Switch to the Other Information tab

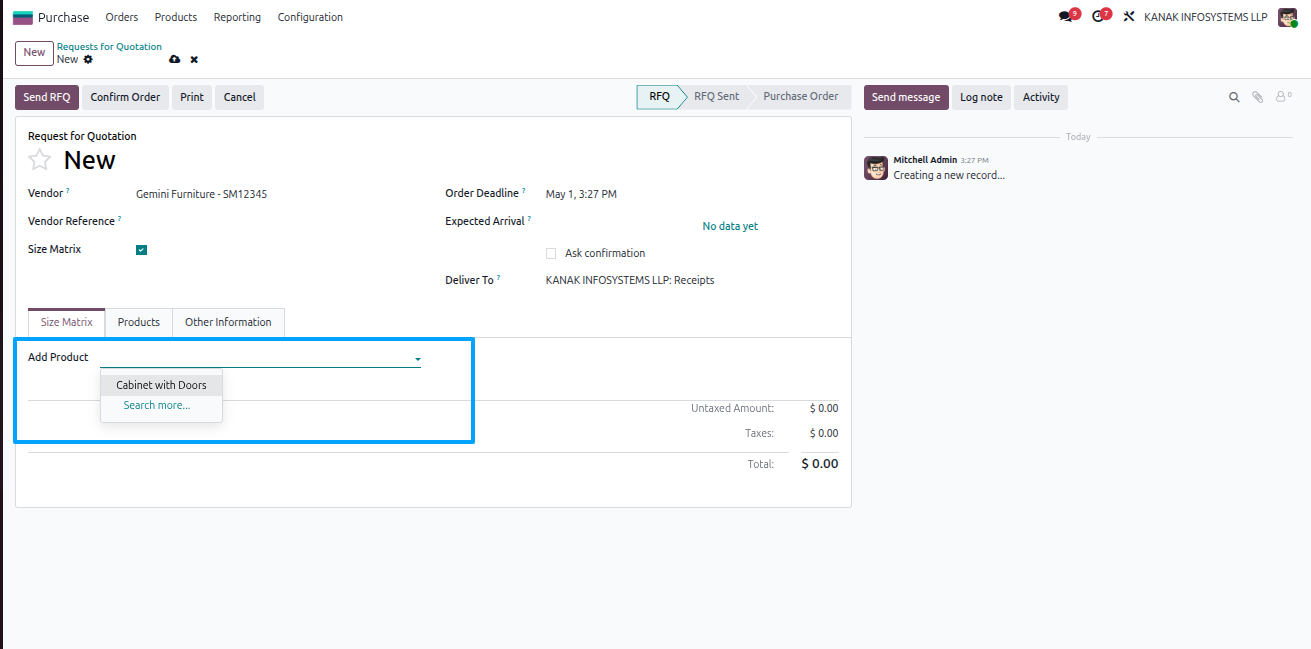(228, 322)
